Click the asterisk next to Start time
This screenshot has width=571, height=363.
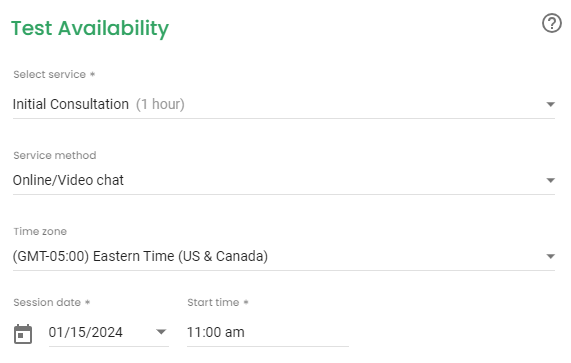(x=246, y=302)
